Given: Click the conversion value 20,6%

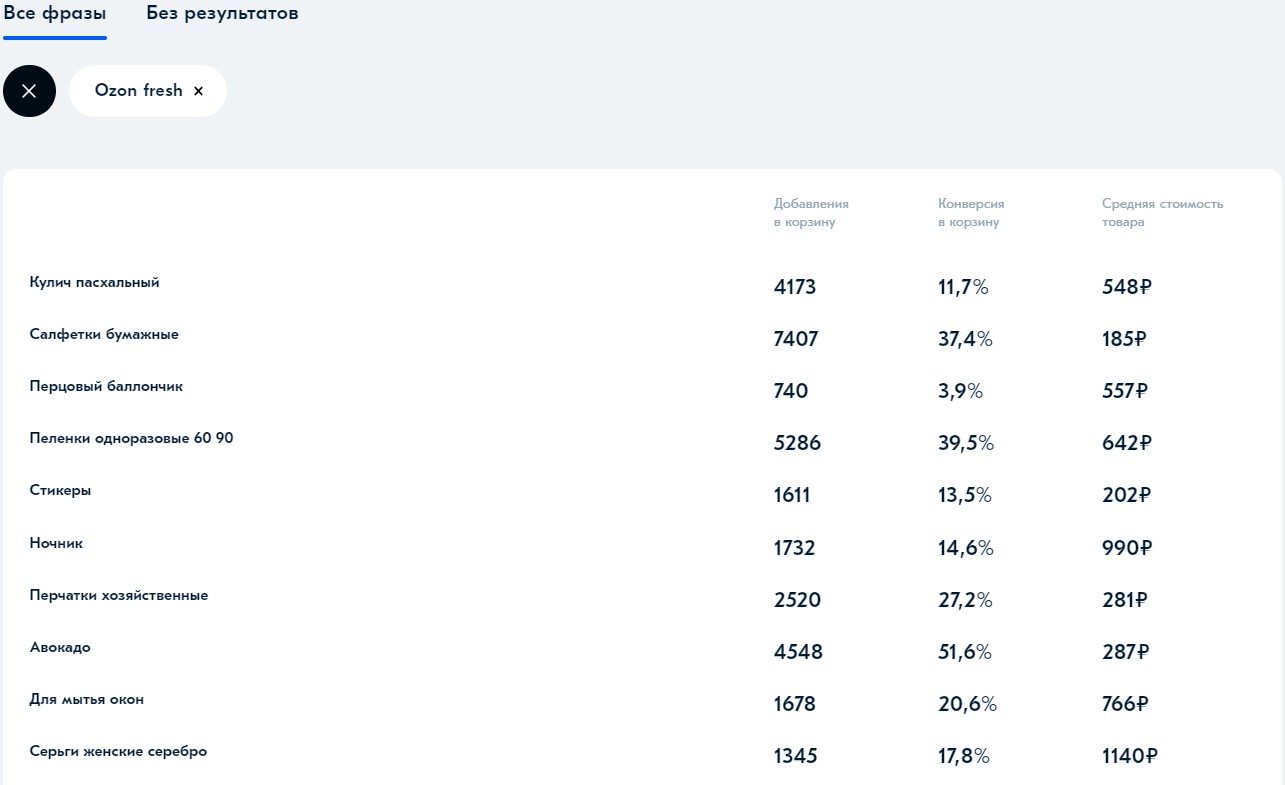Looking at the screenshot, I should 968,705.
